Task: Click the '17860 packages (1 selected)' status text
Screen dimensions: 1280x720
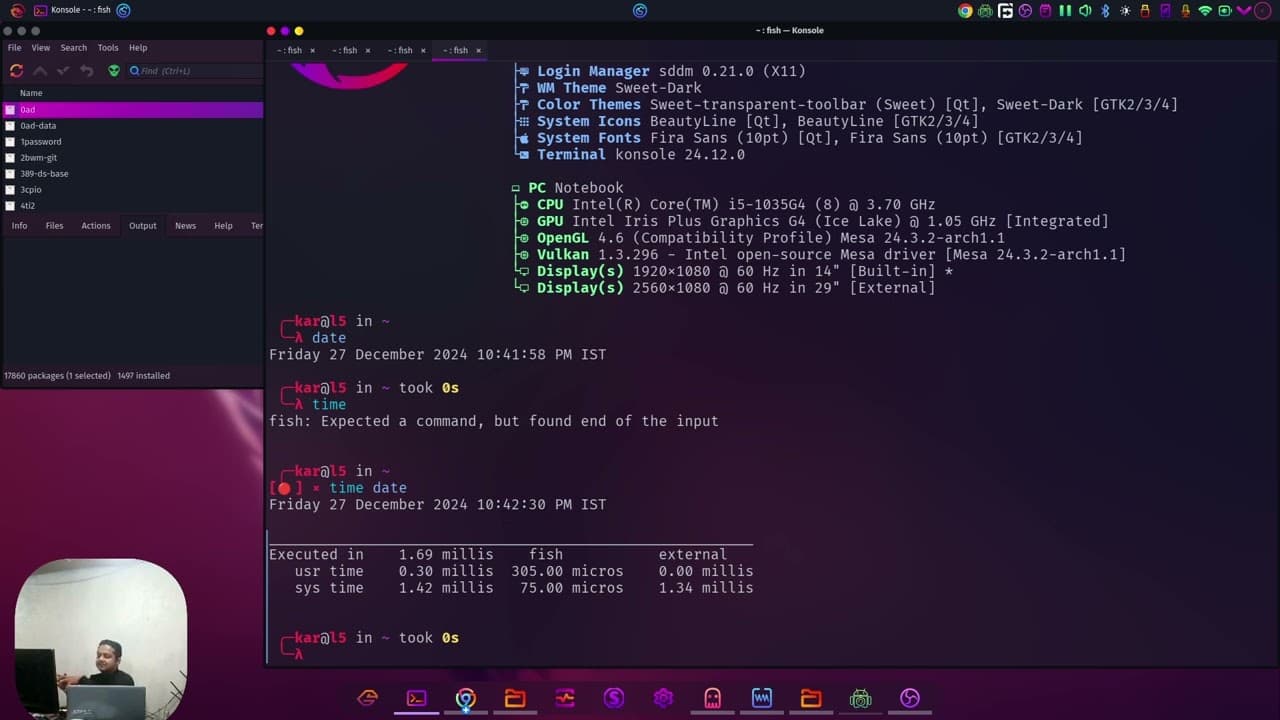Action: click(58, 376)
